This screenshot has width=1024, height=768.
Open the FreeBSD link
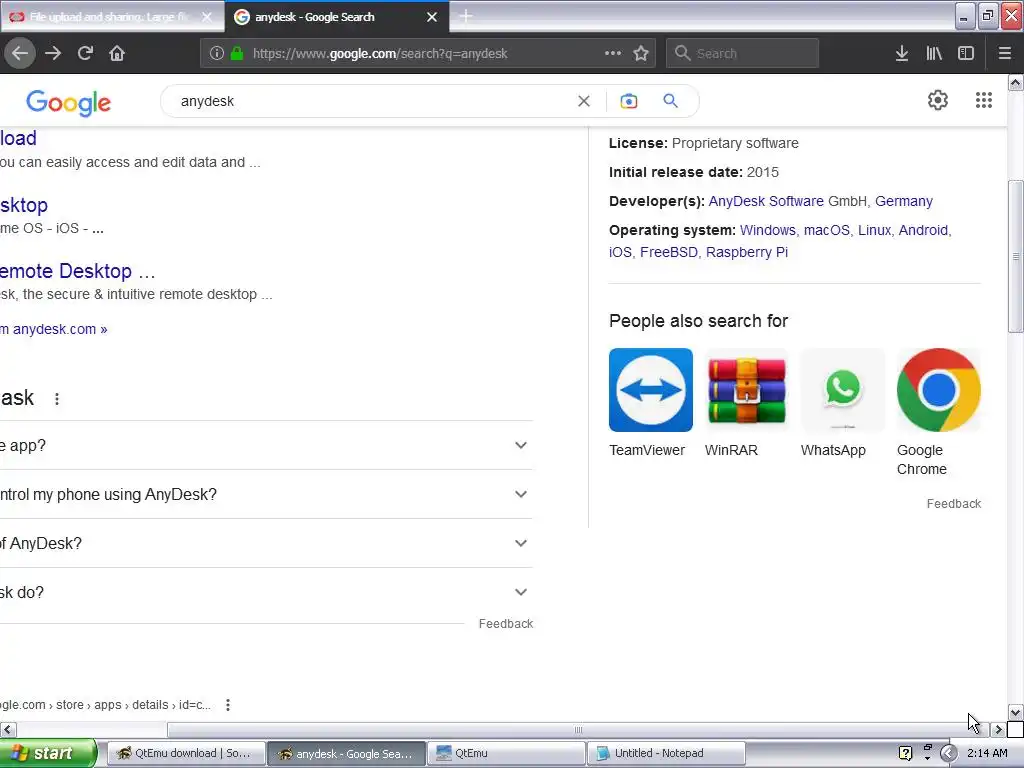pos(669,252)
